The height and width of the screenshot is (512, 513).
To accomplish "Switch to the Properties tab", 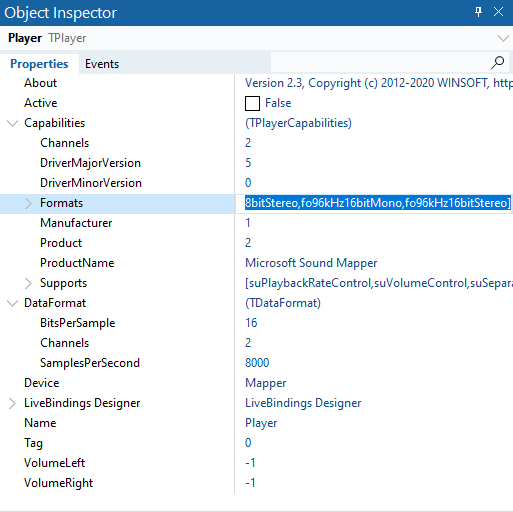I will click(39, 64).
